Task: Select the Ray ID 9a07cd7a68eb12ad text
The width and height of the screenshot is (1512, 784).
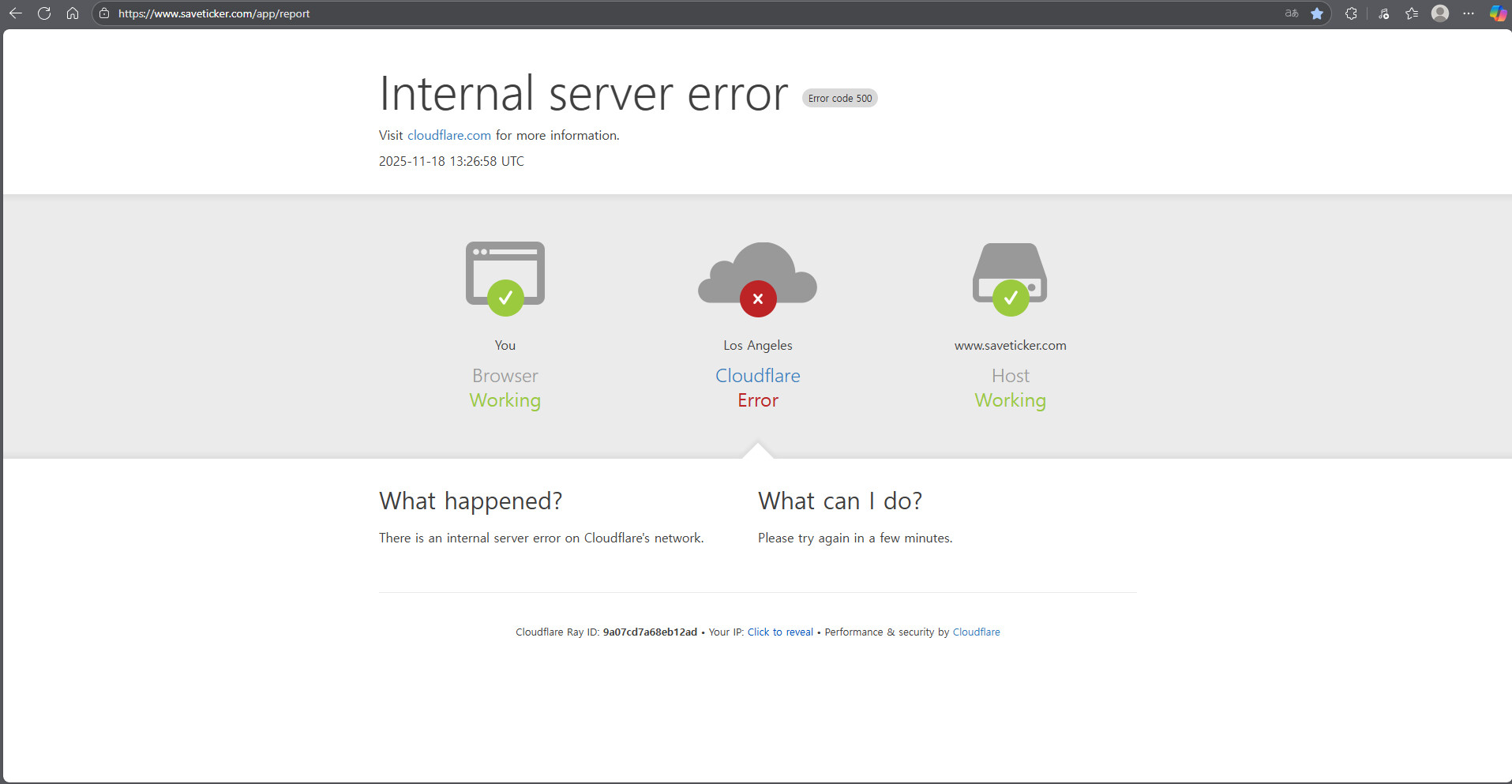Action: [650, 632]
